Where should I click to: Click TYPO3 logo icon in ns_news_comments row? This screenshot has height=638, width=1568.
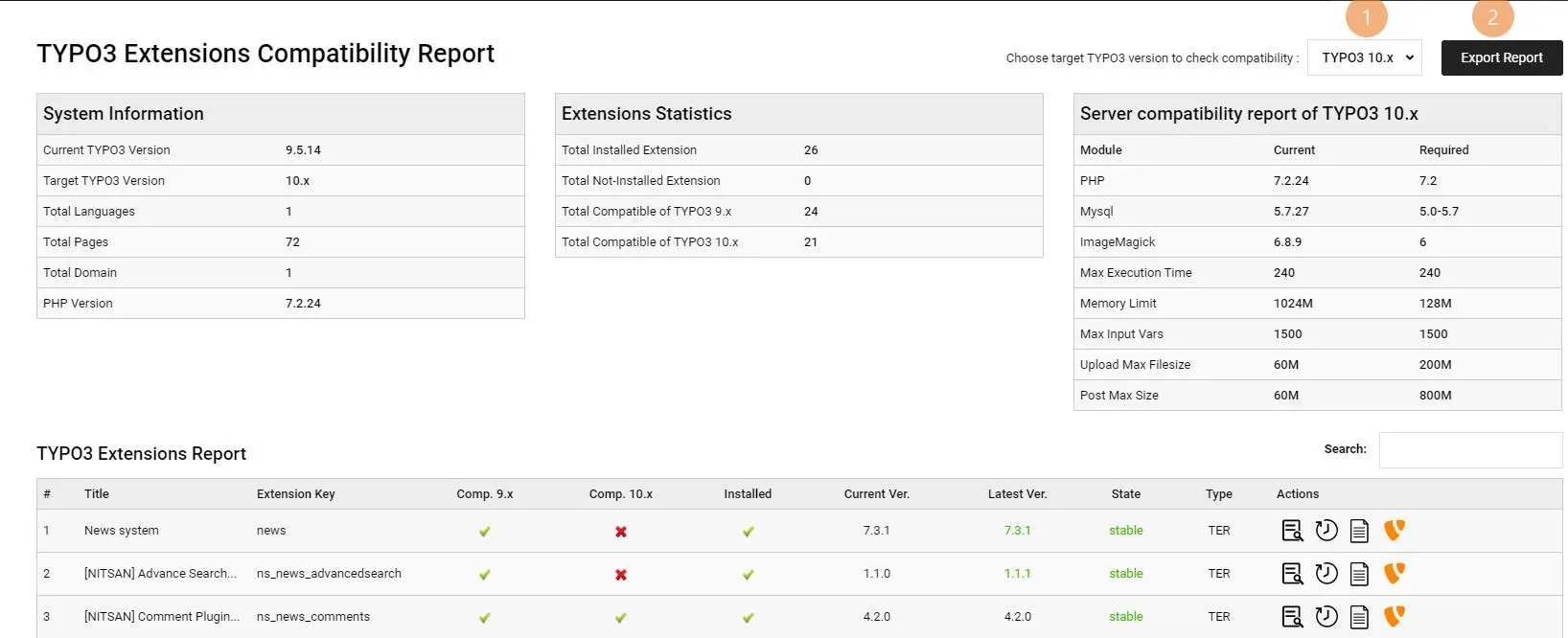click(1395, 616)
